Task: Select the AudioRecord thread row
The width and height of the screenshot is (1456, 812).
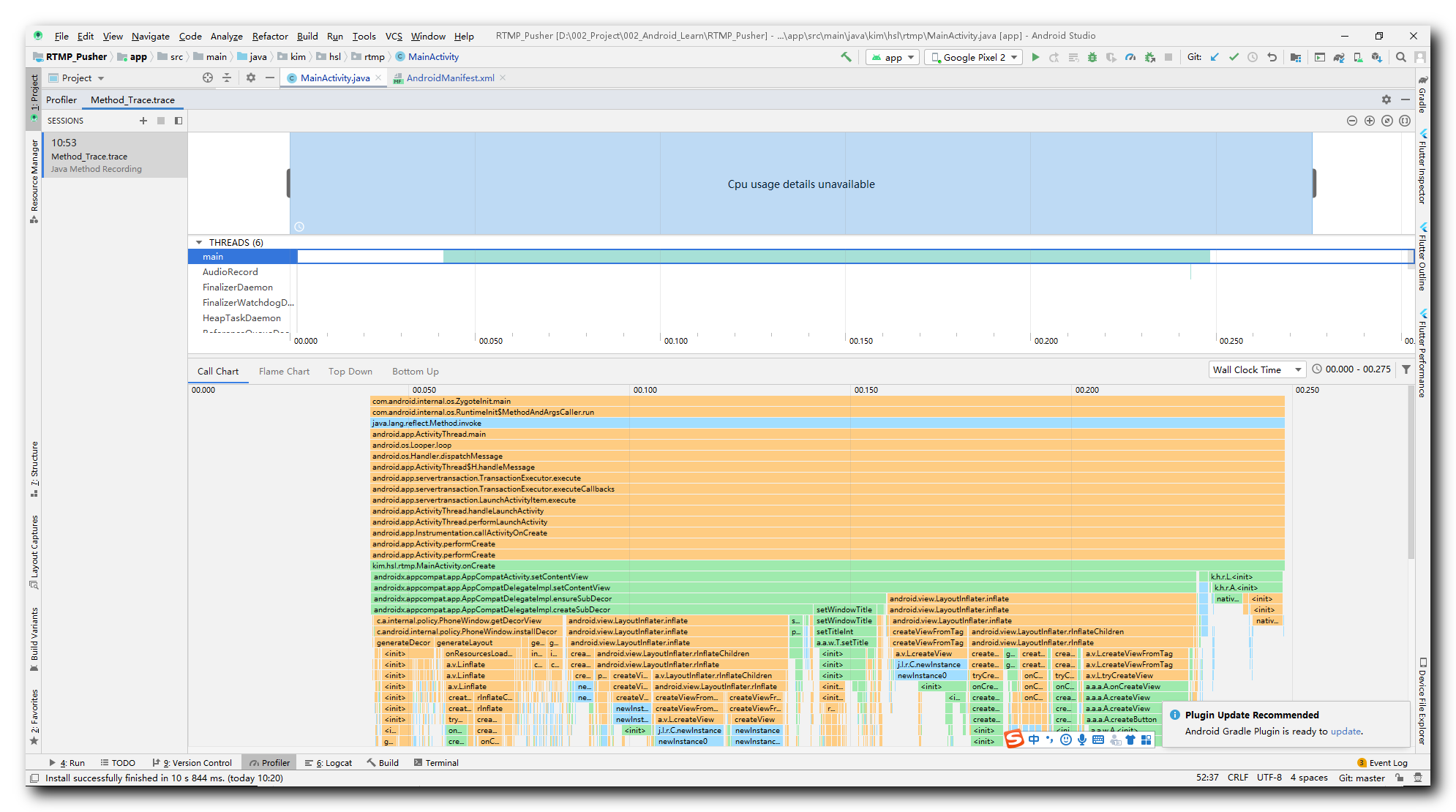Action: 230,272
